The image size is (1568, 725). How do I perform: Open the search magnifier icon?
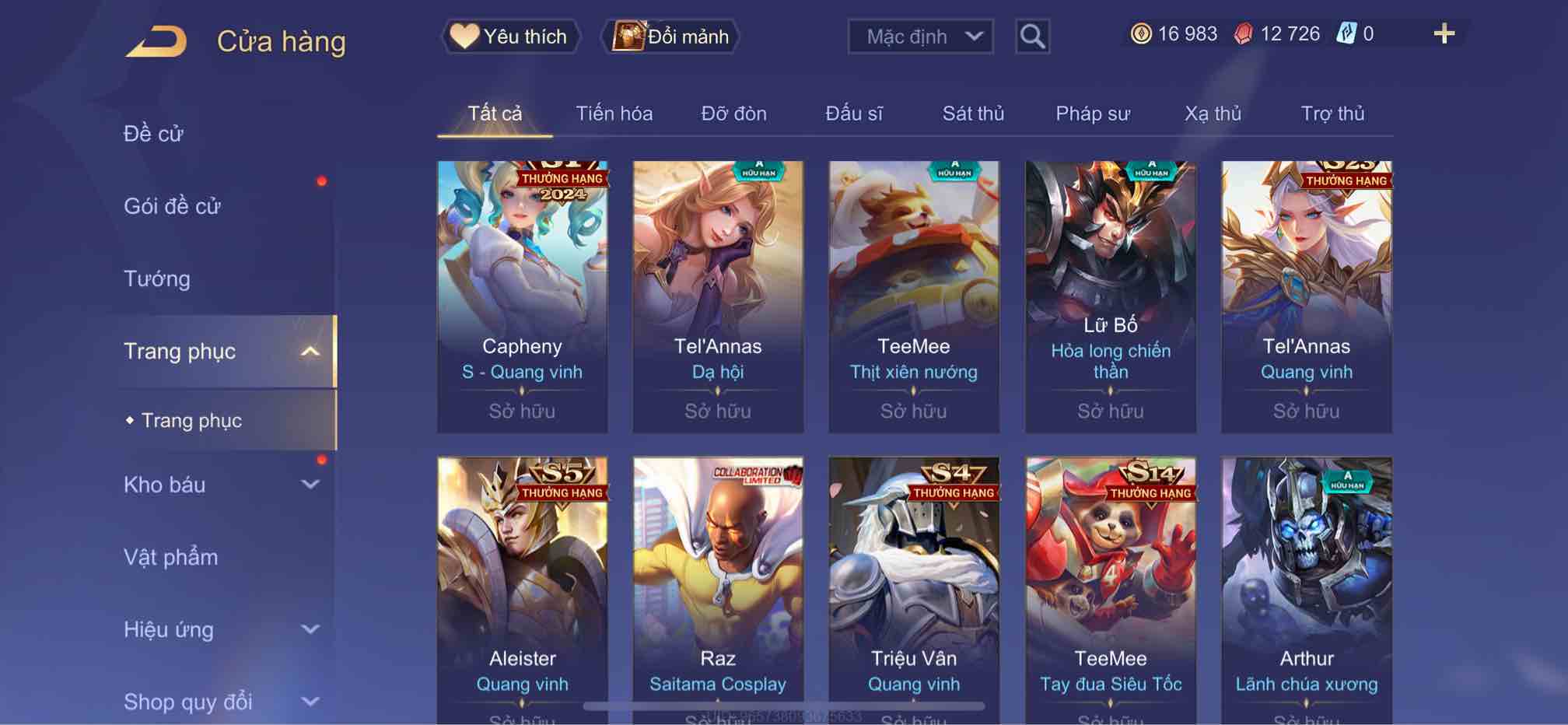pos(1032,37)
